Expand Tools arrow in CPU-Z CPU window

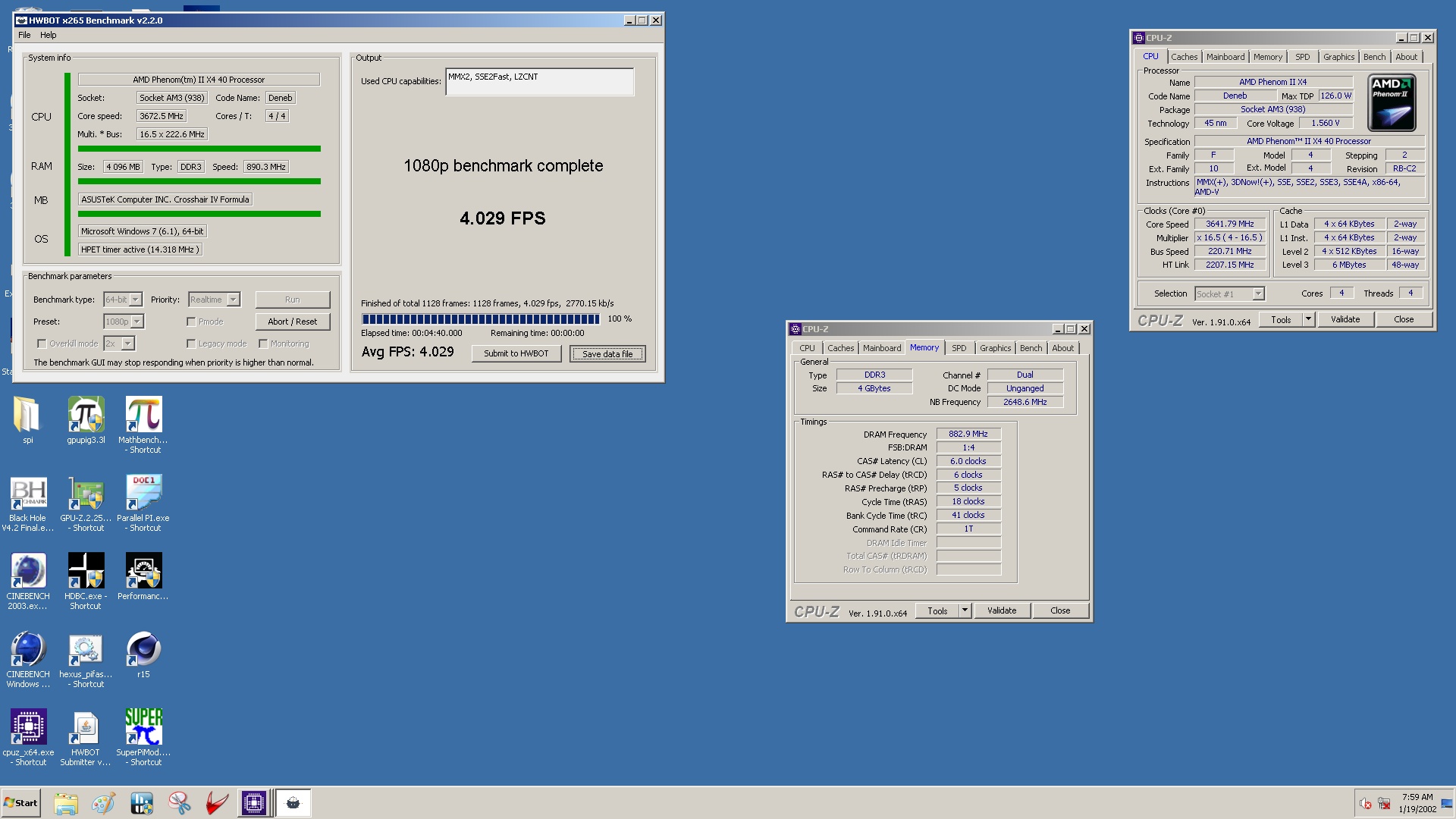pyautogui.click(x=1308, y=319)
